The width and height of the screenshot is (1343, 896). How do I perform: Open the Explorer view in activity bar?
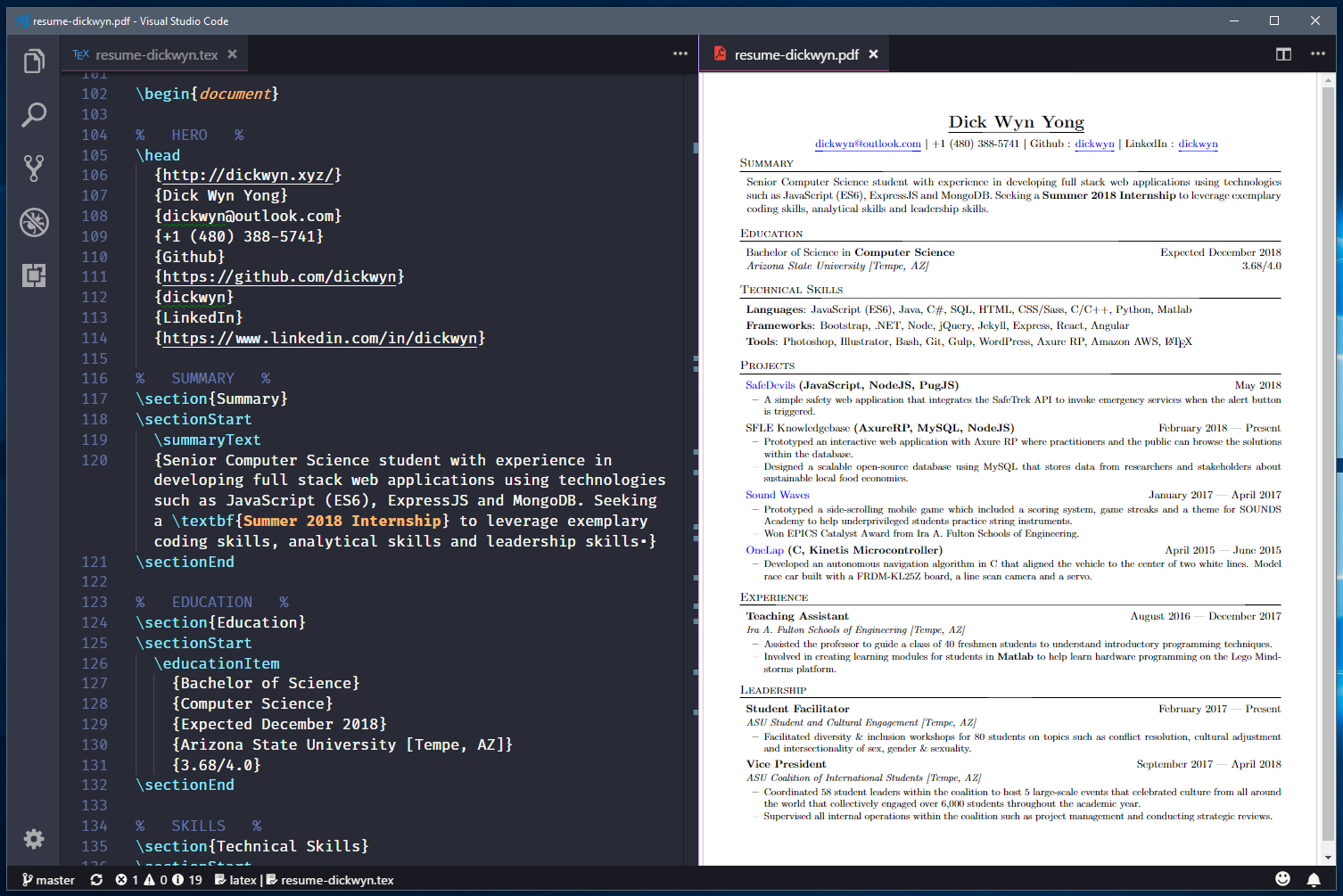coord(34,62)
